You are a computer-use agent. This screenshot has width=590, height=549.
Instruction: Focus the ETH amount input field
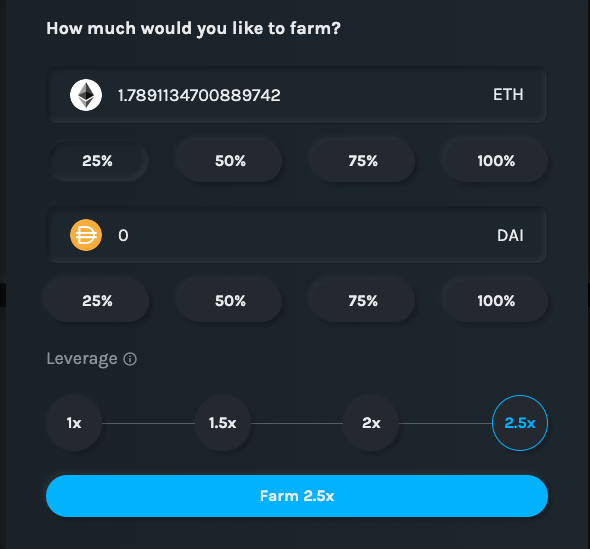click(297, 95)
